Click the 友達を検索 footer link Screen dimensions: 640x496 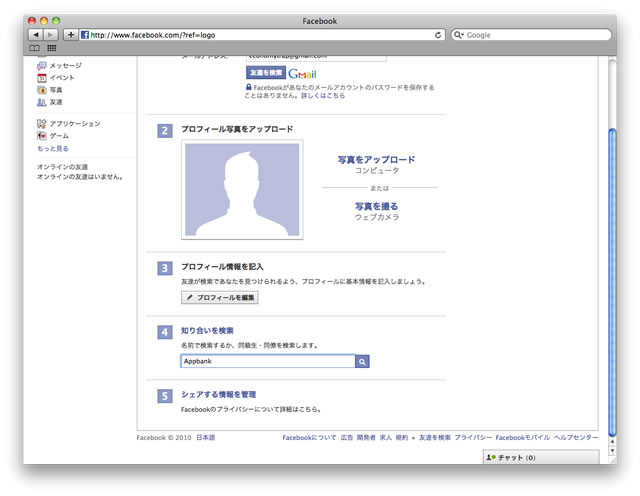[435, 438]
